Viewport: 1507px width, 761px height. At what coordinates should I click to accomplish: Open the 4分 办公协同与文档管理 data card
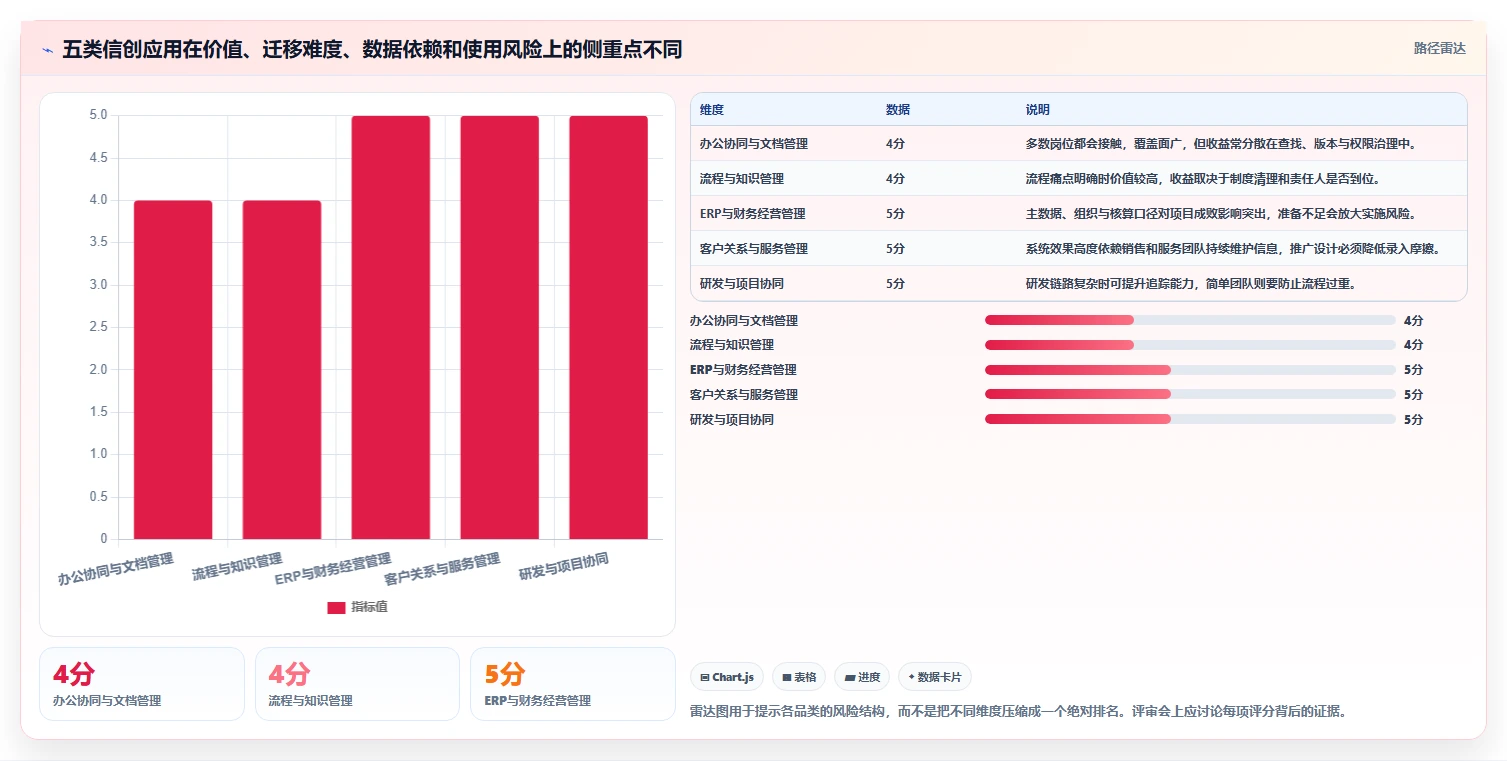pos(142,684)
